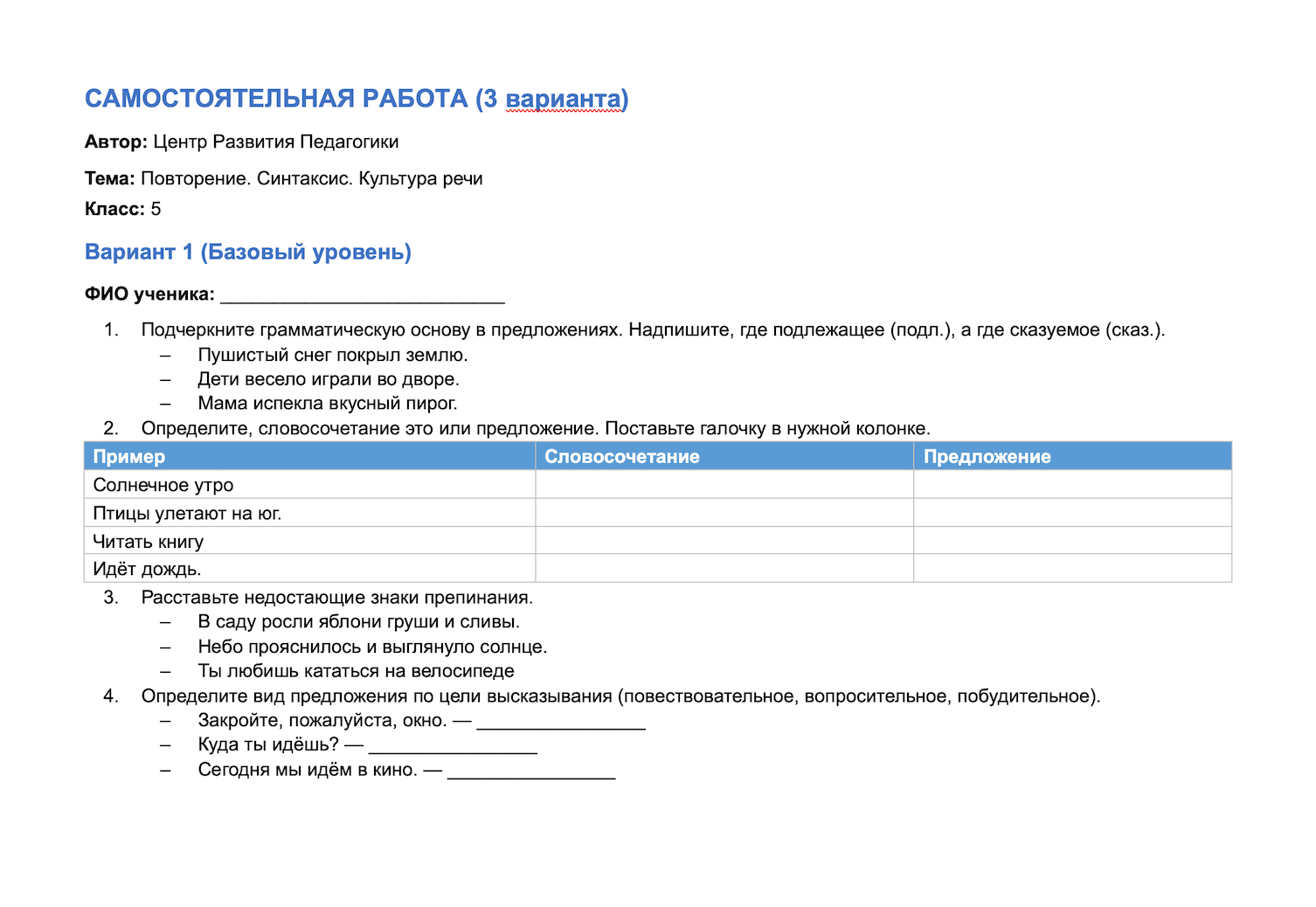
Task: Click the answer blank after 'Закройте, пожалуйста, окно'
Action: click(561, 722)
